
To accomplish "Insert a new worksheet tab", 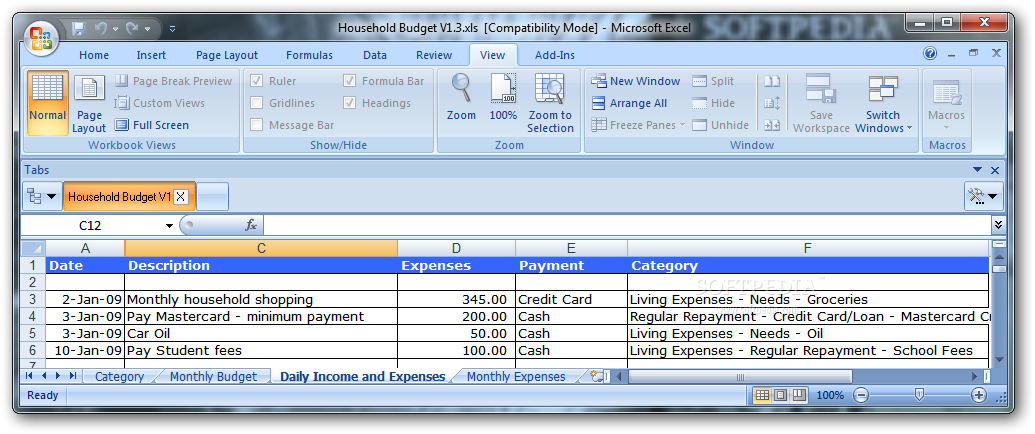I will [596, 377].
